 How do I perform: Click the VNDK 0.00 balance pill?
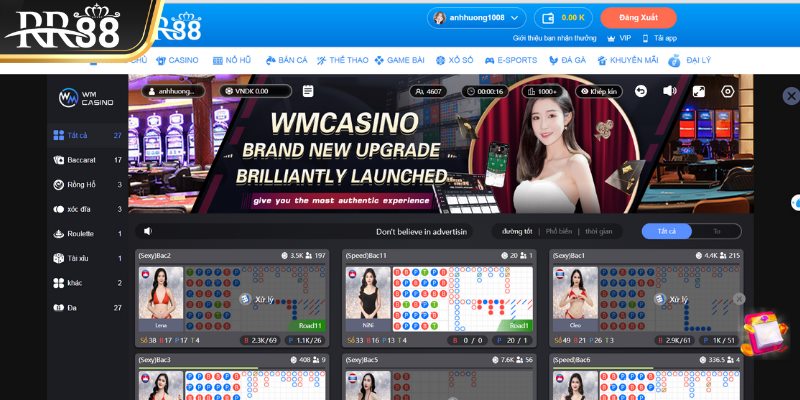(256, 91)
